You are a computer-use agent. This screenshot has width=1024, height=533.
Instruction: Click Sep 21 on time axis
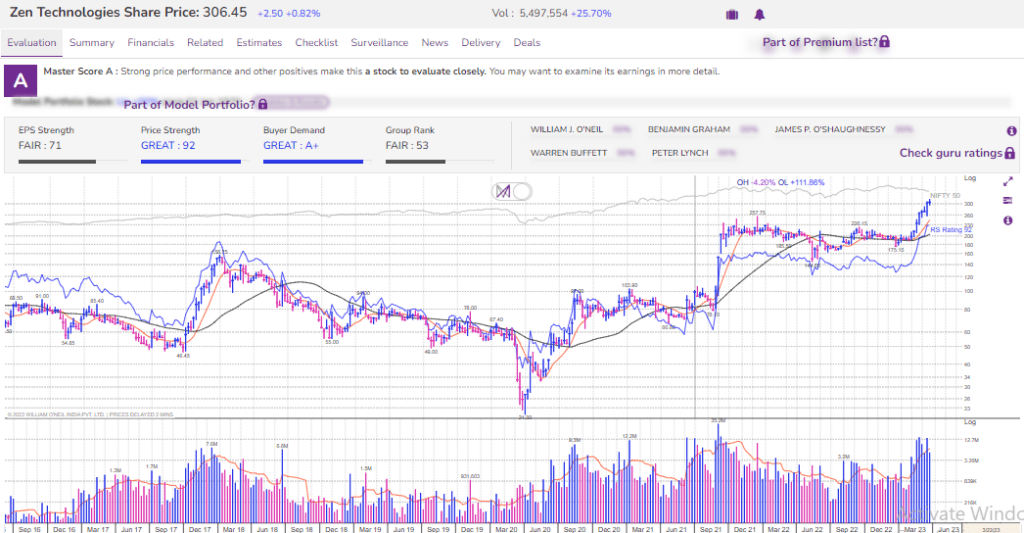[x=711, y=529]
